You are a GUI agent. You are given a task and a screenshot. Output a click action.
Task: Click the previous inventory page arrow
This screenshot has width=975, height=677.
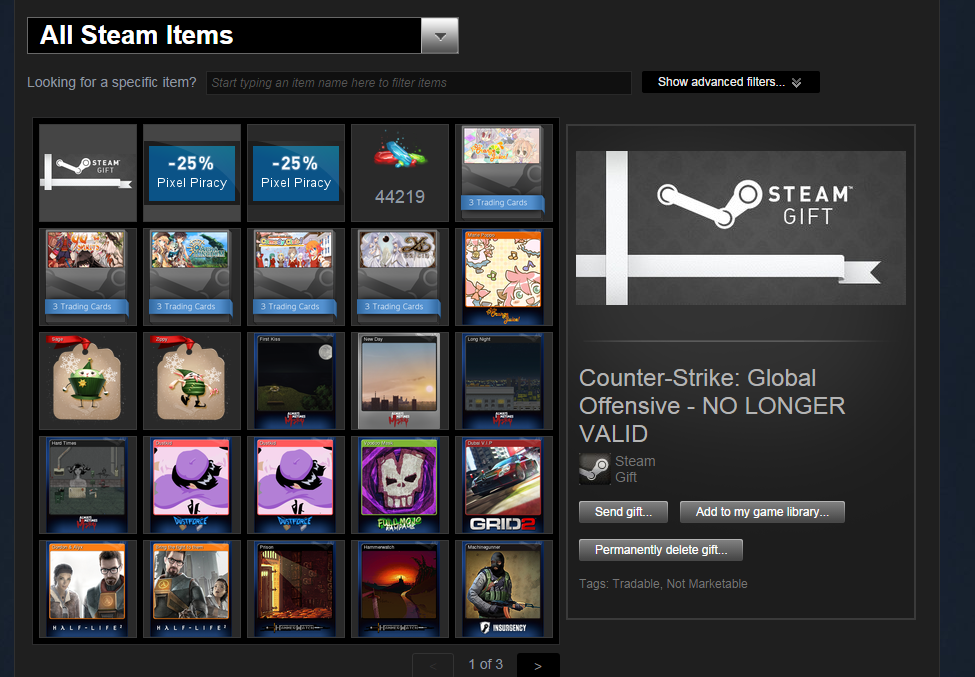click(433, 666)
